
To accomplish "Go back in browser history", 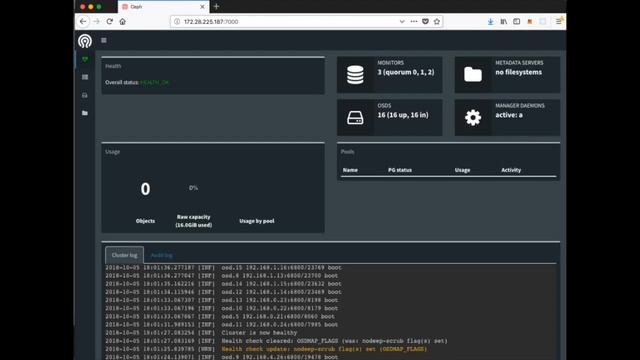I will point(83,21).
